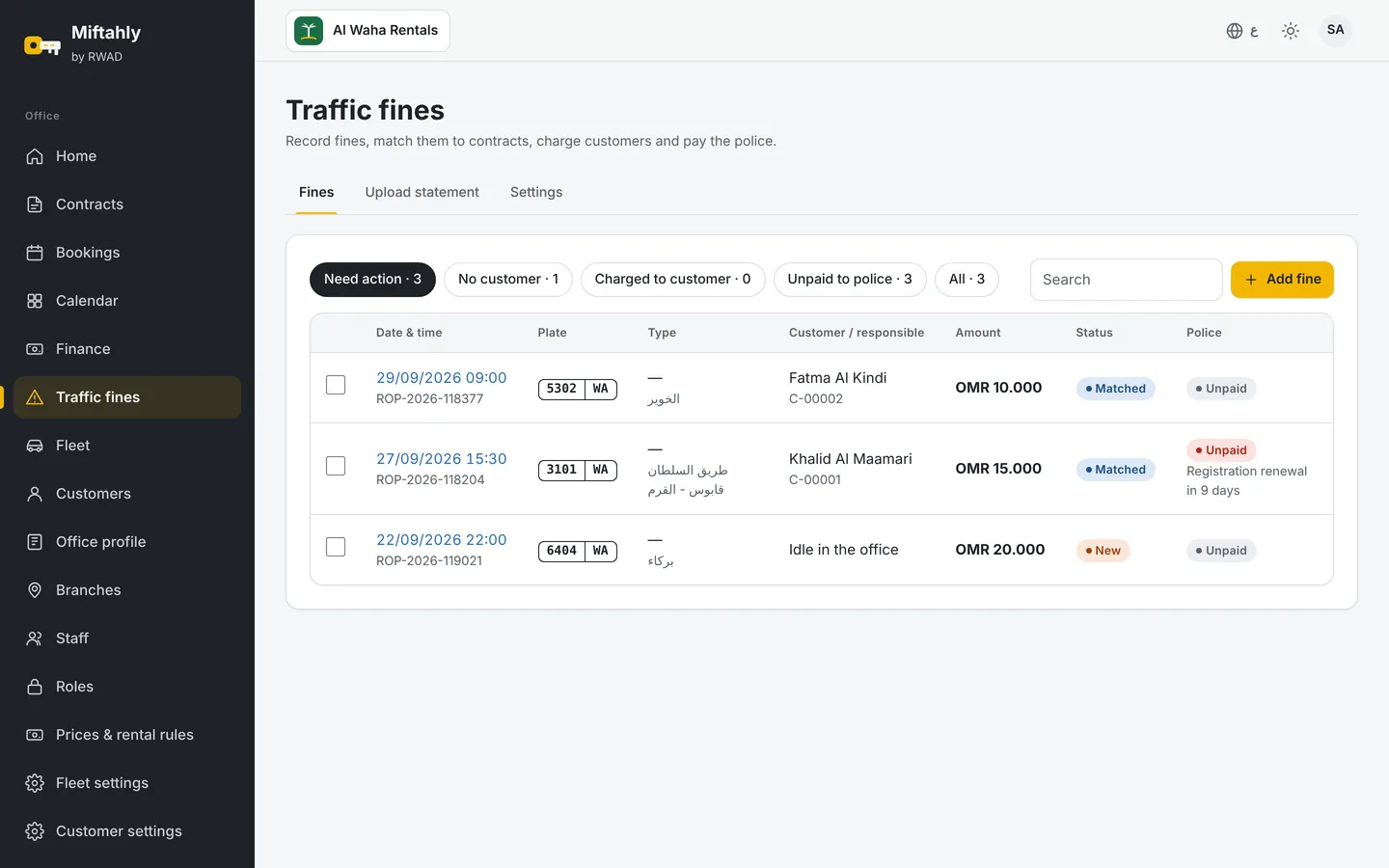1389x868 pixels.
Task: Open fine dated 29/09/2026 09:00
Action: [442, 378]
